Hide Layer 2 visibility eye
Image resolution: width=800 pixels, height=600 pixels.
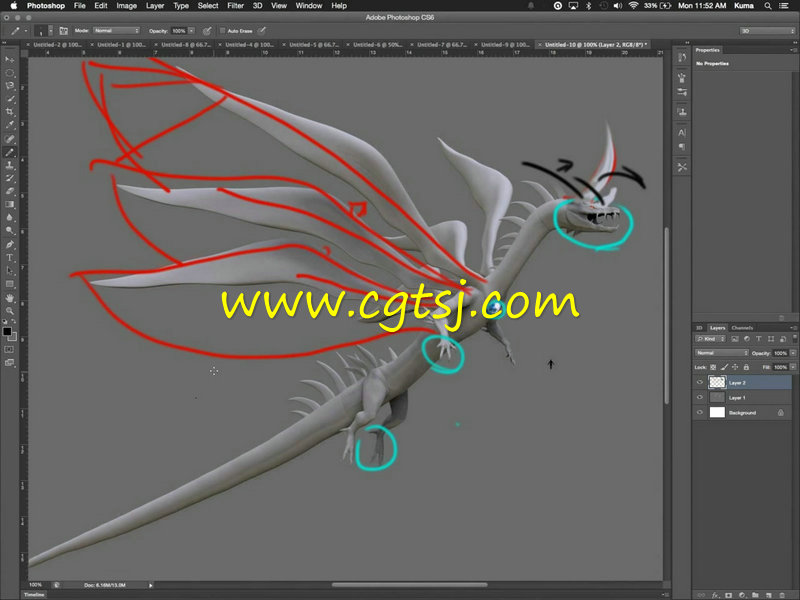(700, 382)
